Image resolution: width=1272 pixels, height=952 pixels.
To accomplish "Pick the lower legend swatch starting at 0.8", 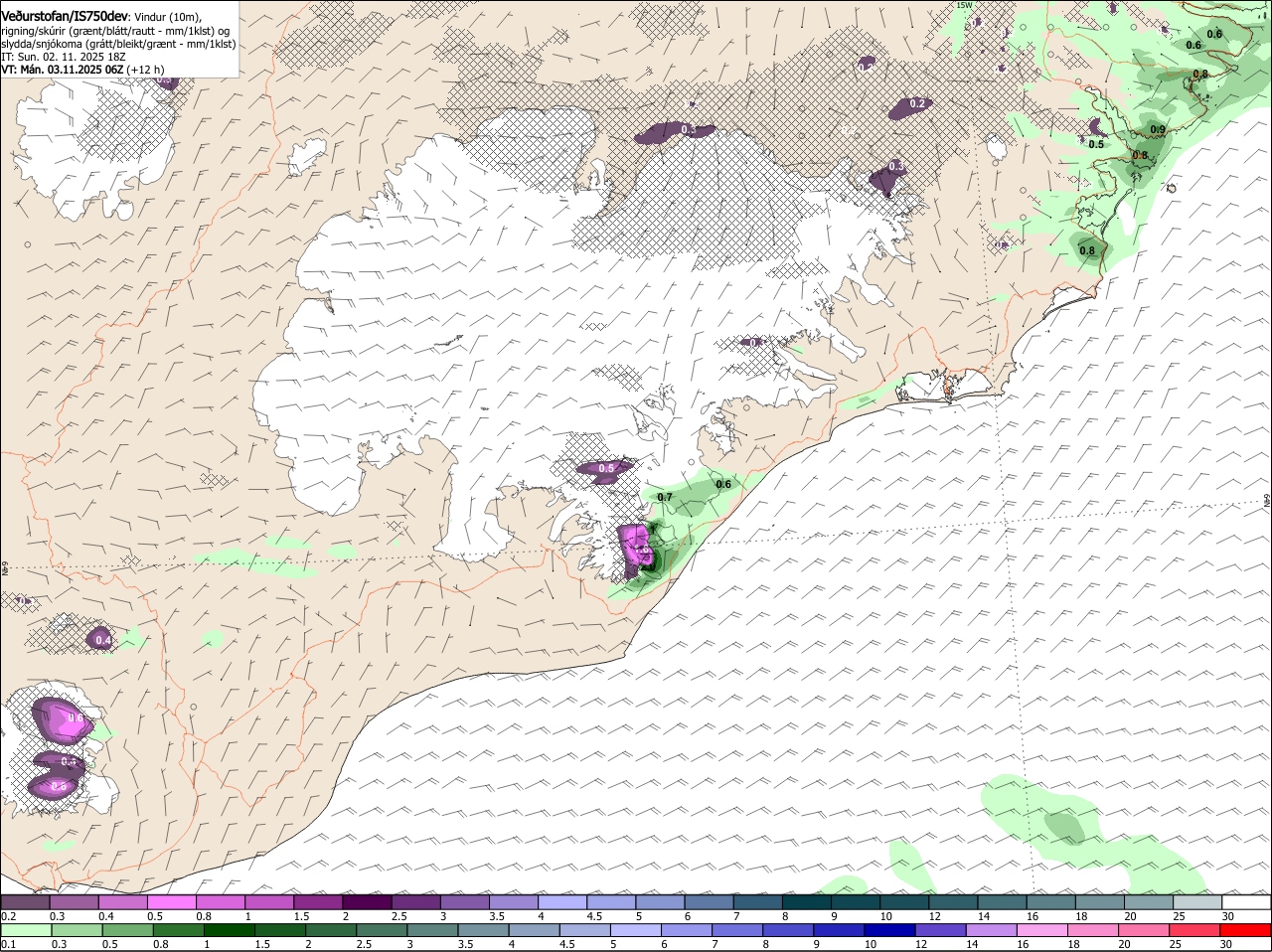I will [x=178, y=930].
